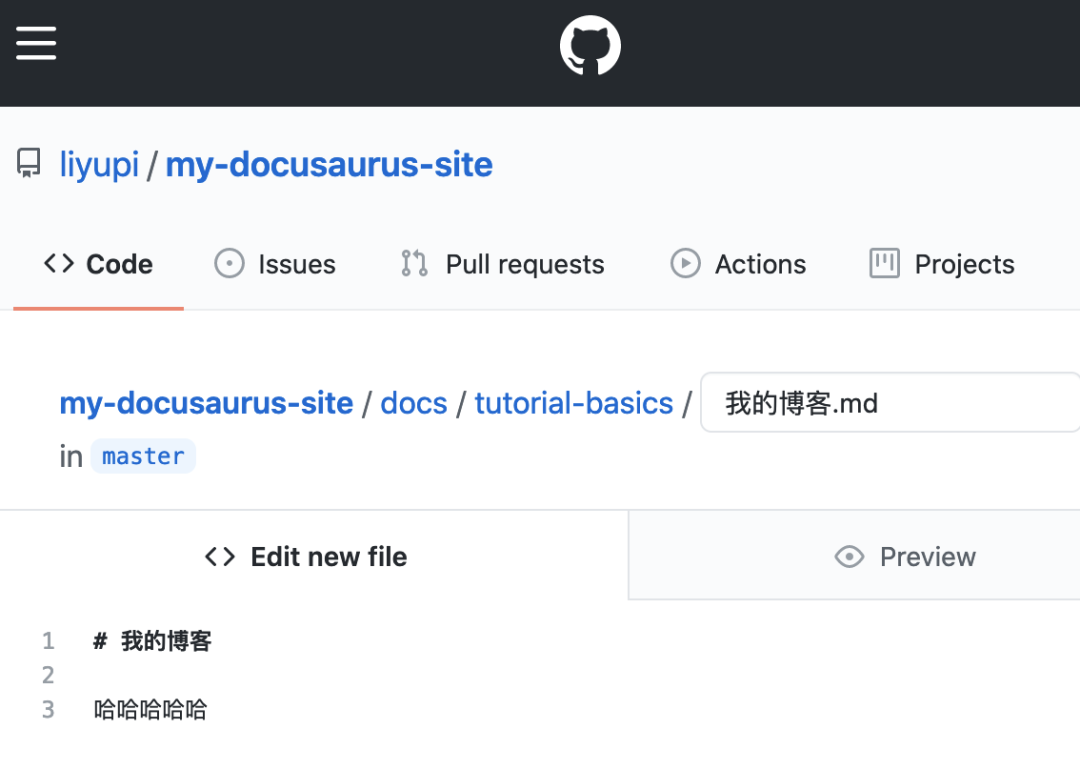The image size is (1080, 770).
Task: Click the Projects board icon
Action: (884, 264)
